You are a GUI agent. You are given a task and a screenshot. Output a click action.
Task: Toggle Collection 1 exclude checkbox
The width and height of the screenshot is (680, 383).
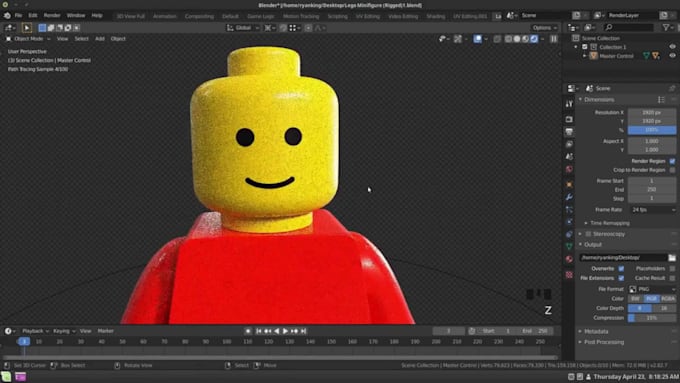point(585,47)
